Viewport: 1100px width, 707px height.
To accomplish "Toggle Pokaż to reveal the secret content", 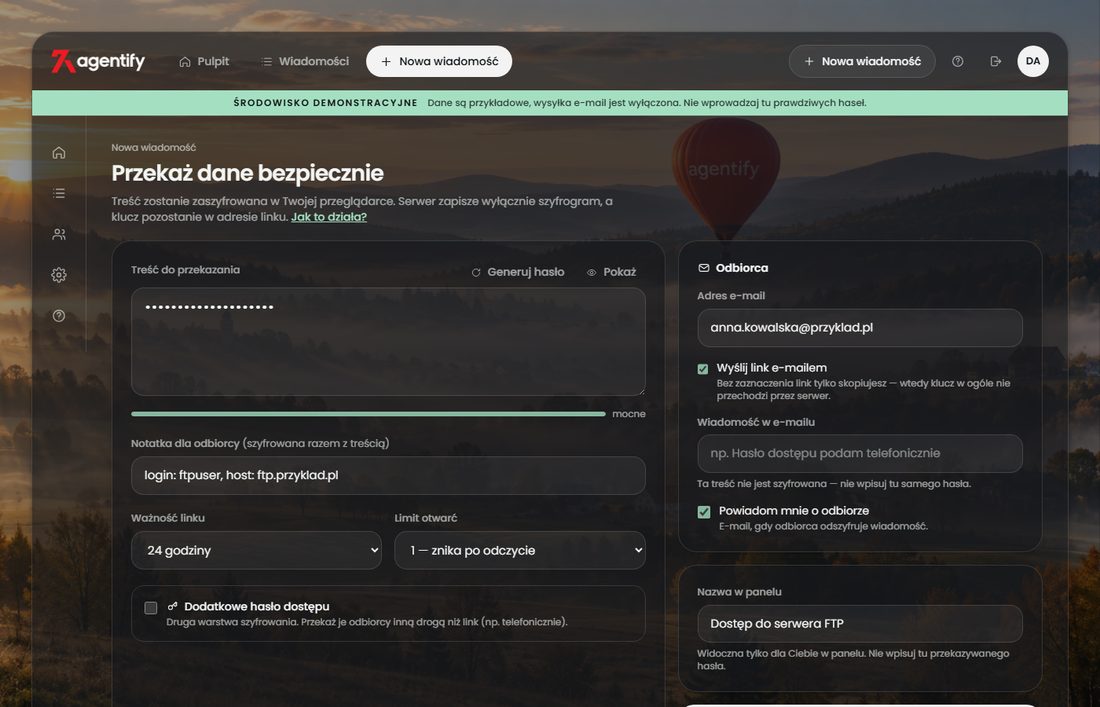I will click(x=612, y=272).
